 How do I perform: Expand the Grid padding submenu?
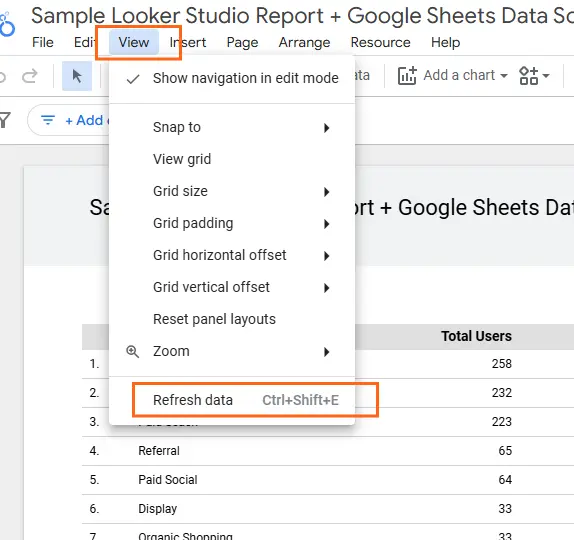coord(232,223)
